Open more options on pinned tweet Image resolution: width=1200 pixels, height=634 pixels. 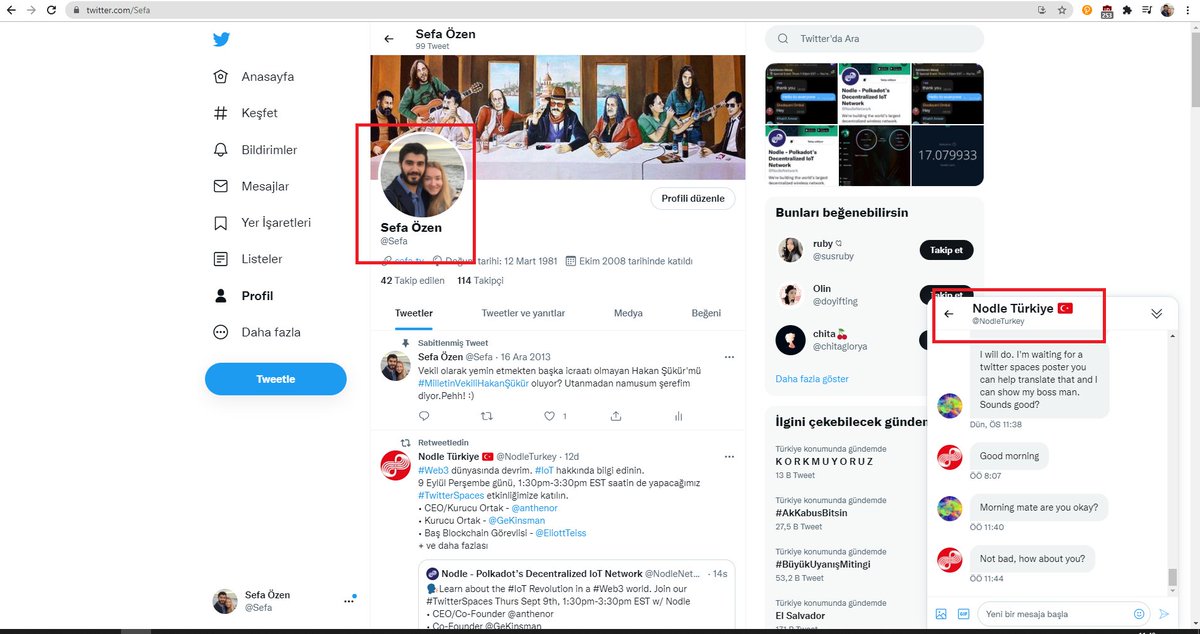point(729,357)
